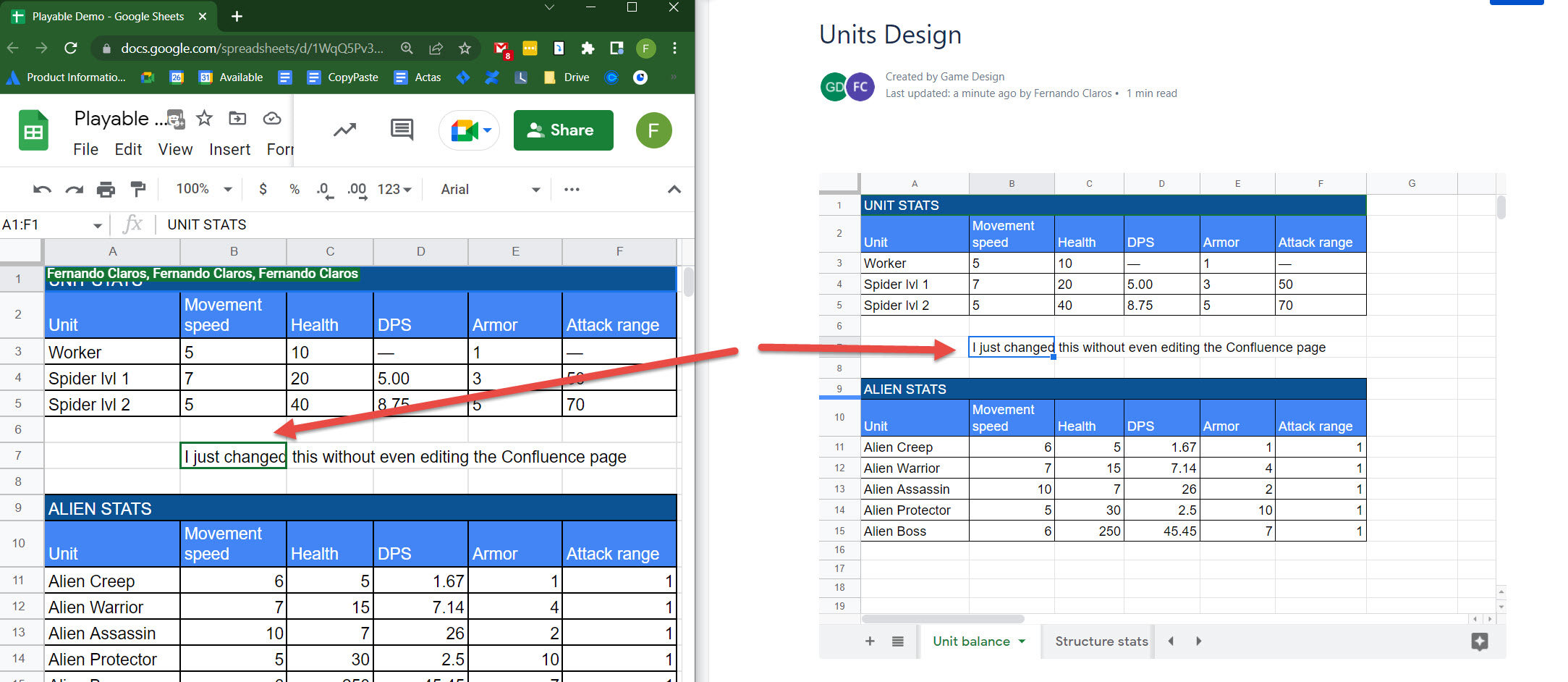Add a new sheet with the plus icon
Image resolution: width=1568 pixels, height=682 pixels.
point(869,641)
